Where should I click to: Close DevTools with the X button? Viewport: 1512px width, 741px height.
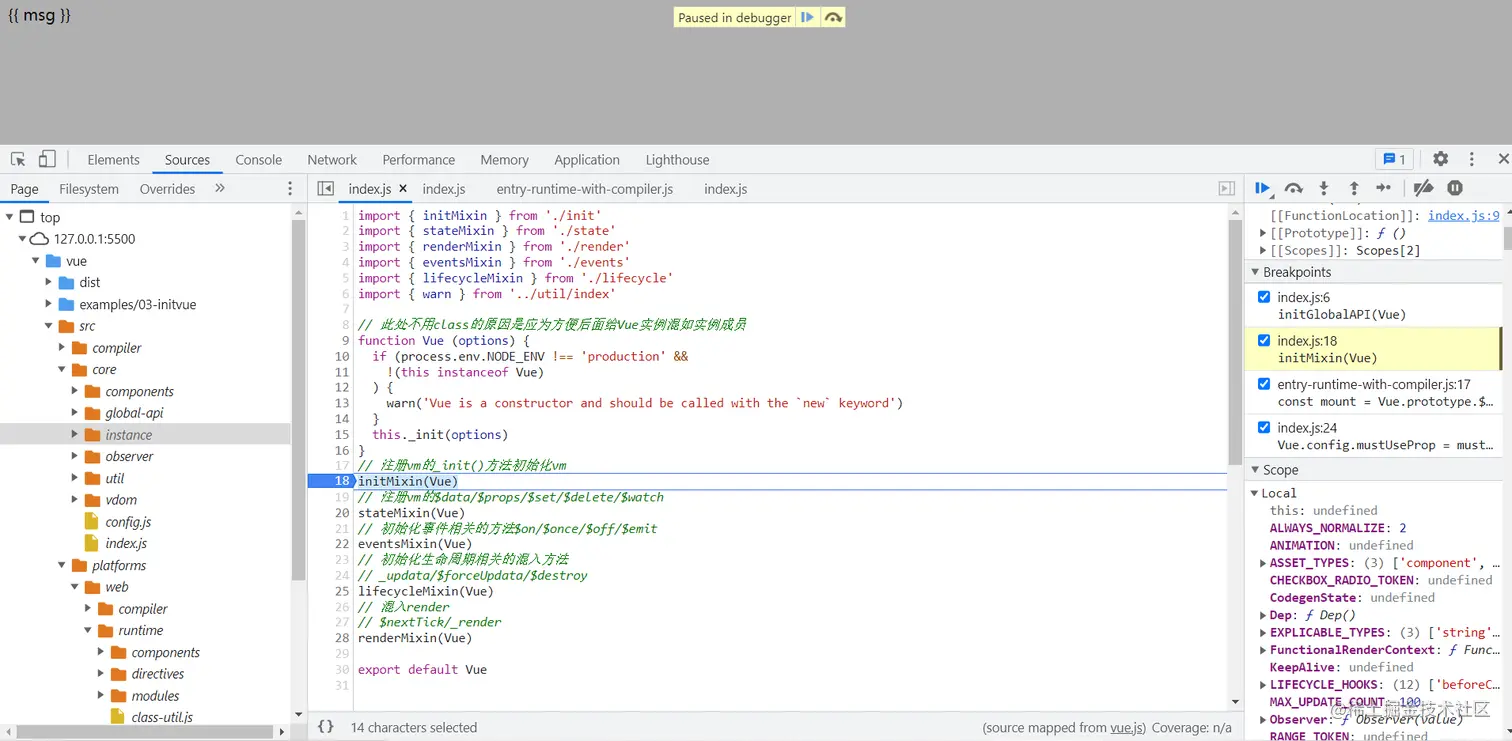[1502, 159]
